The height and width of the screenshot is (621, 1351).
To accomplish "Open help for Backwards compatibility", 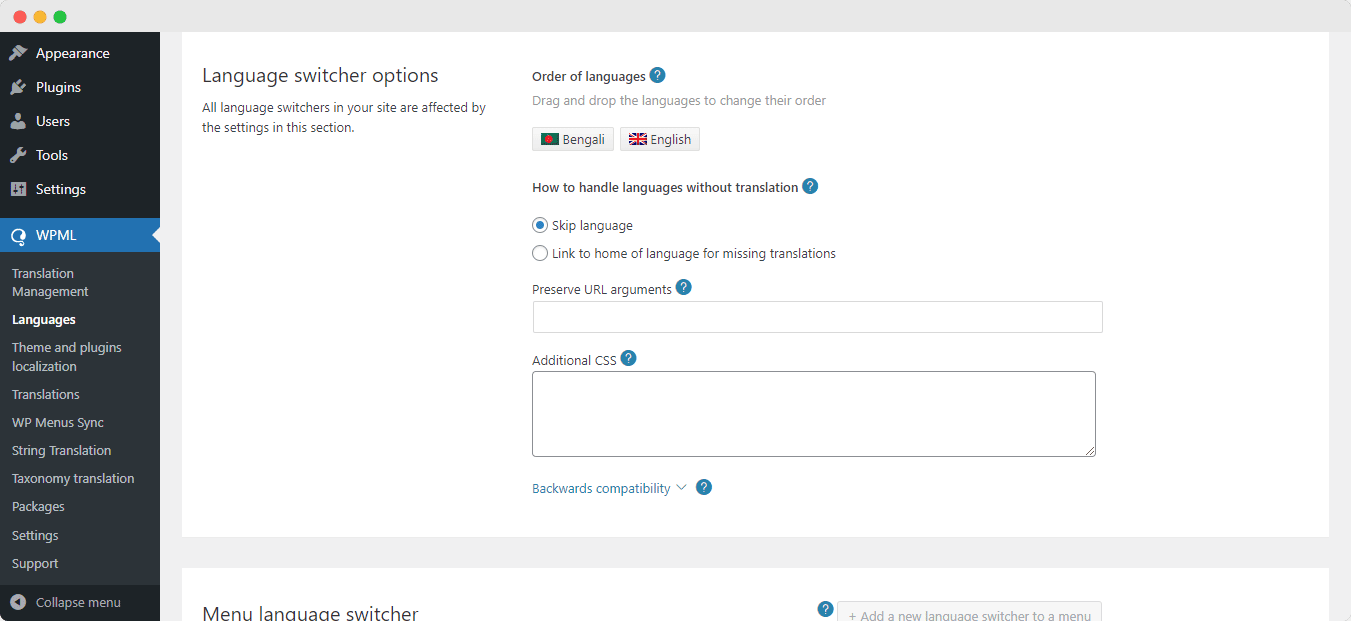I will click(x=704, y=487).
